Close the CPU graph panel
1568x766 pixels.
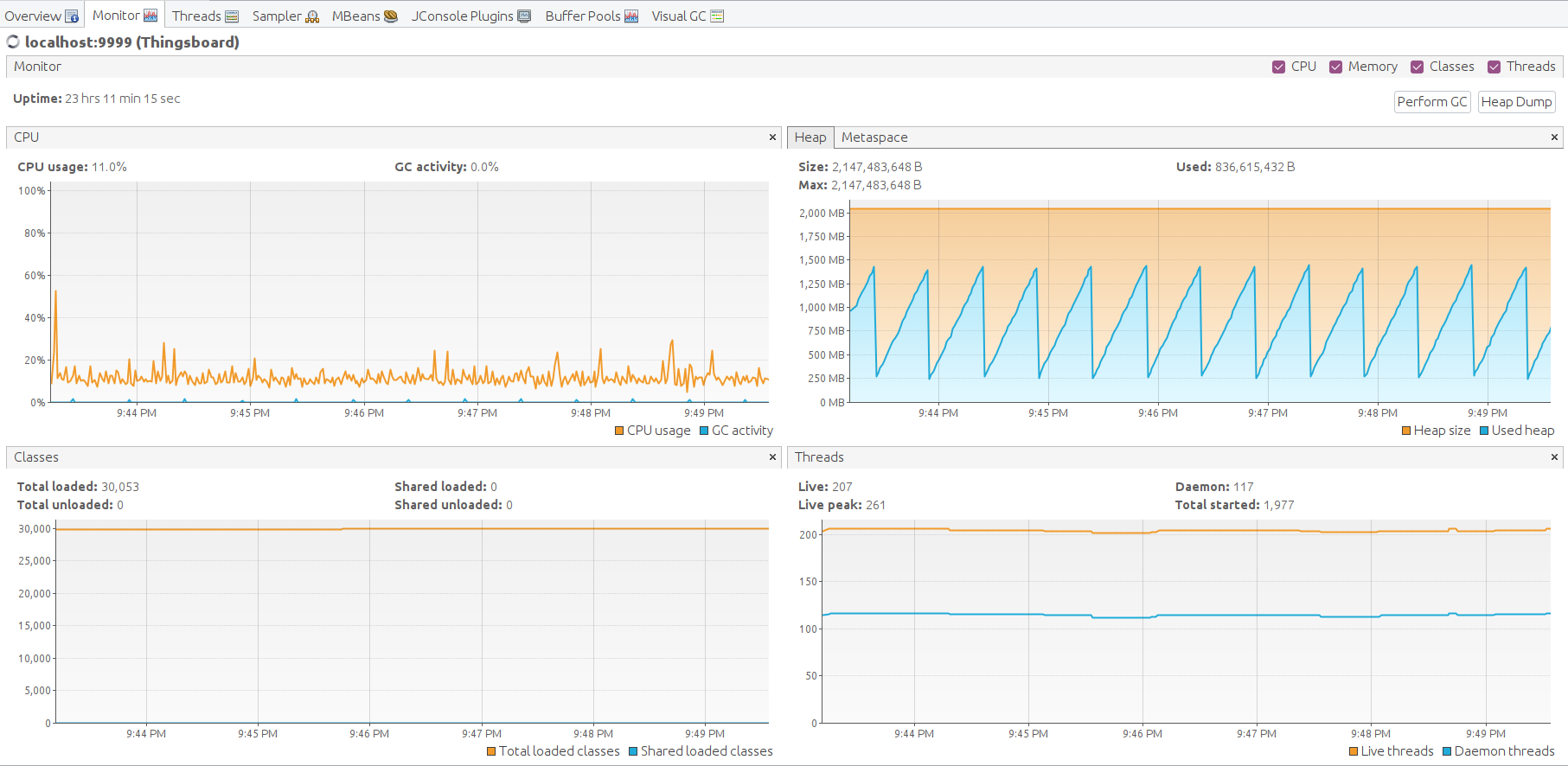tap(773, 137)
